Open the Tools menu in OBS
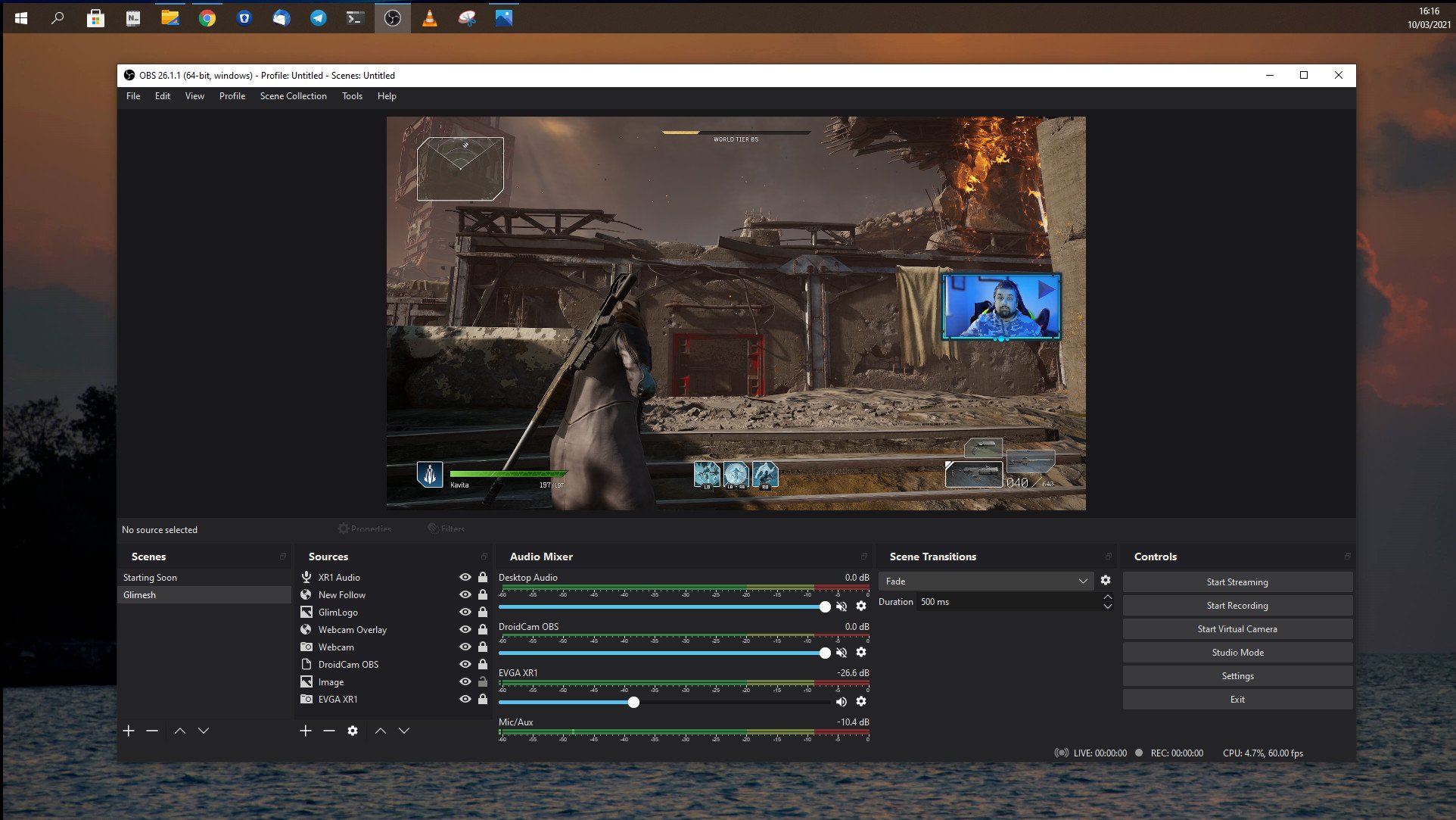The image size is (1456, 820). tap(351, 96)
